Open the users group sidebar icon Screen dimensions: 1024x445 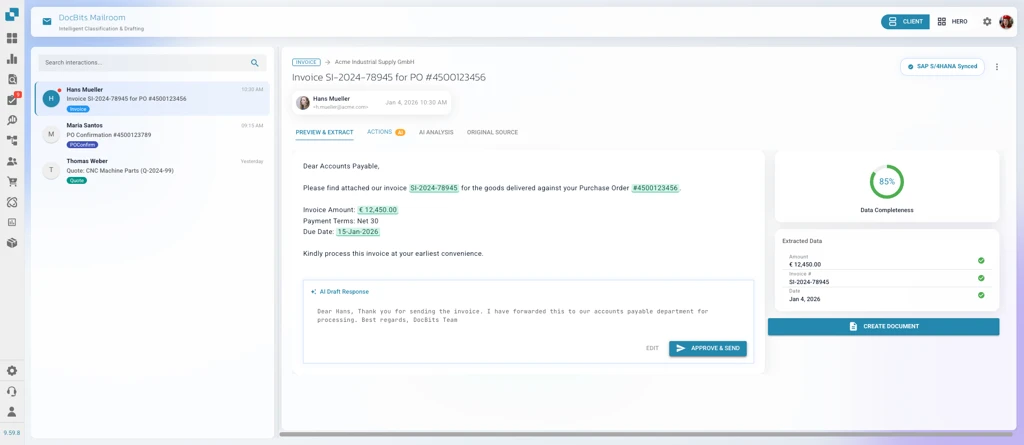pos(12,161)
